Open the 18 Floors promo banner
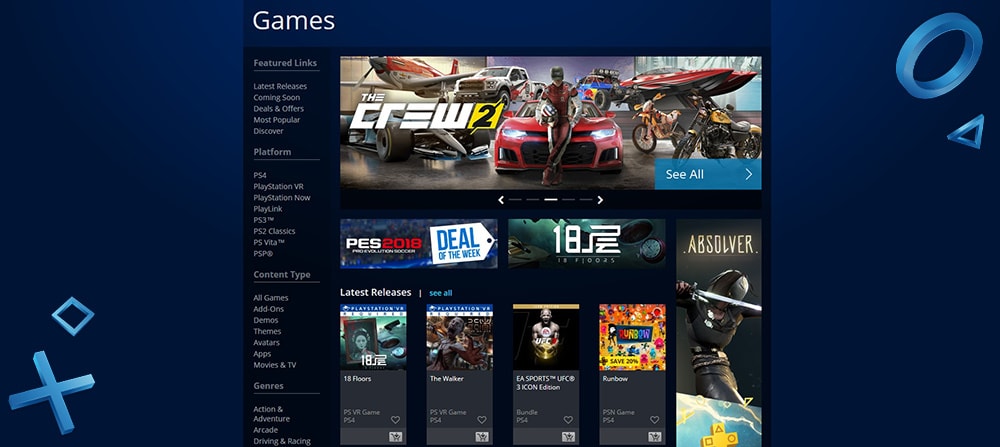Screen dimensions: 1000x447 [587, 244]
